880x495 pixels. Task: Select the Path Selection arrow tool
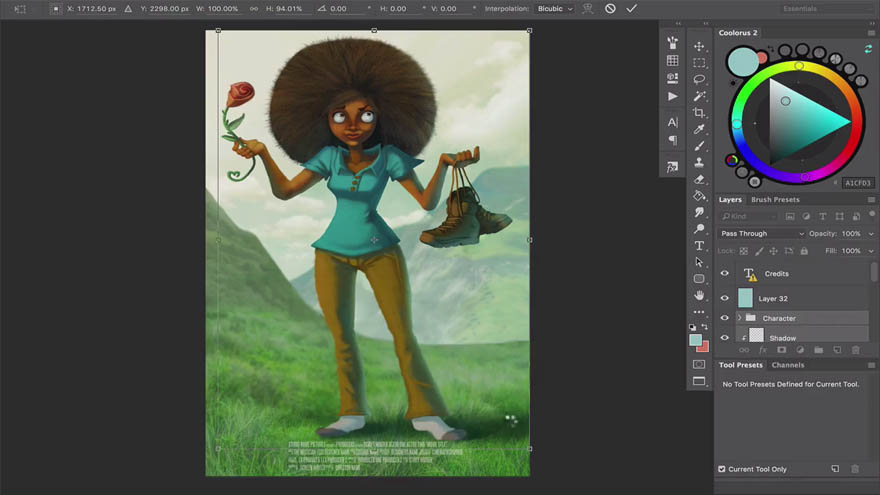(x=699, y=262)
